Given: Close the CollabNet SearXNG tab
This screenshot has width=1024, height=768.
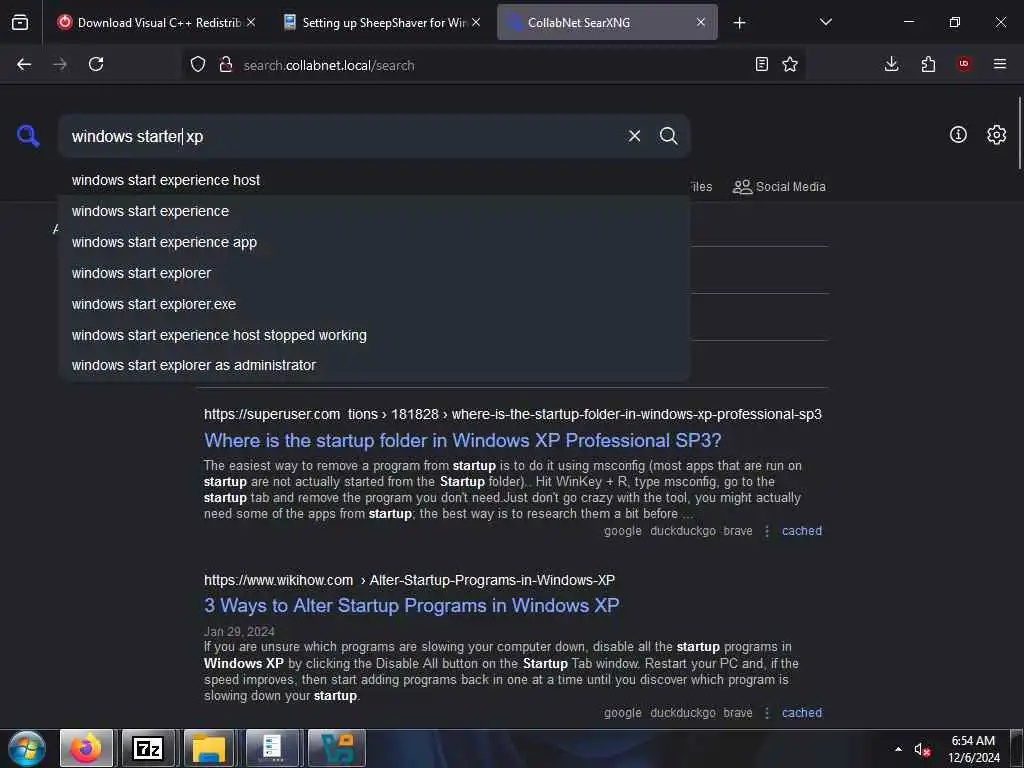Looking at the screenshot, I should [x=701, y=23].
